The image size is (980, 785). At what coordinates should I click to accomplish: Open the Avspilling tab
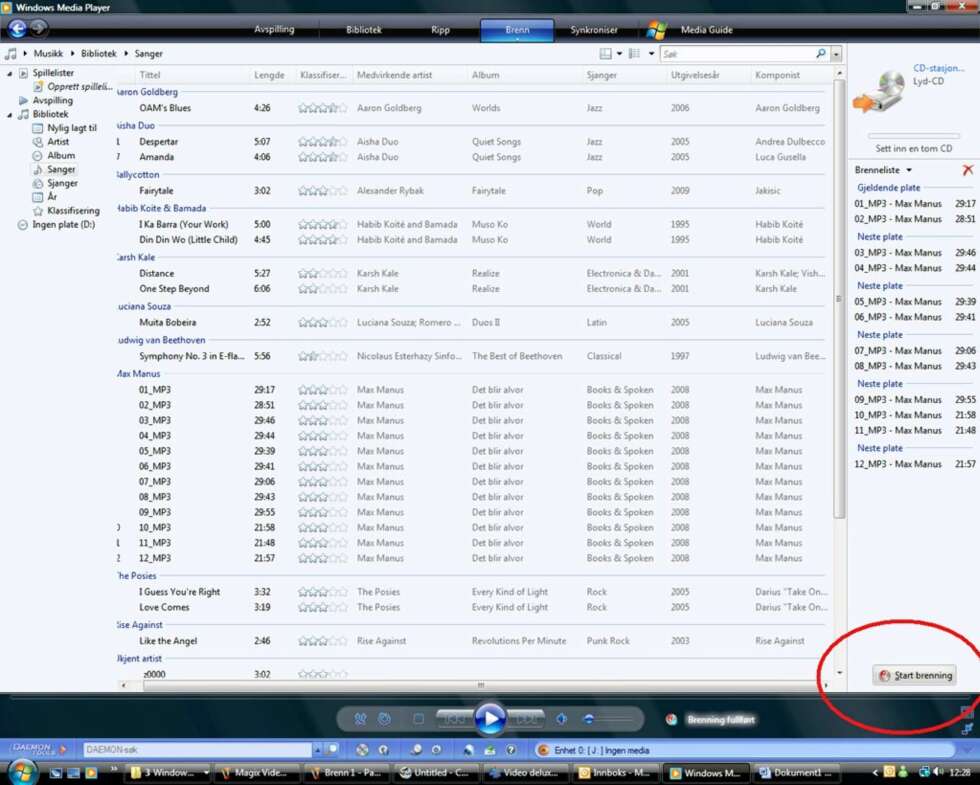[274, 29]
